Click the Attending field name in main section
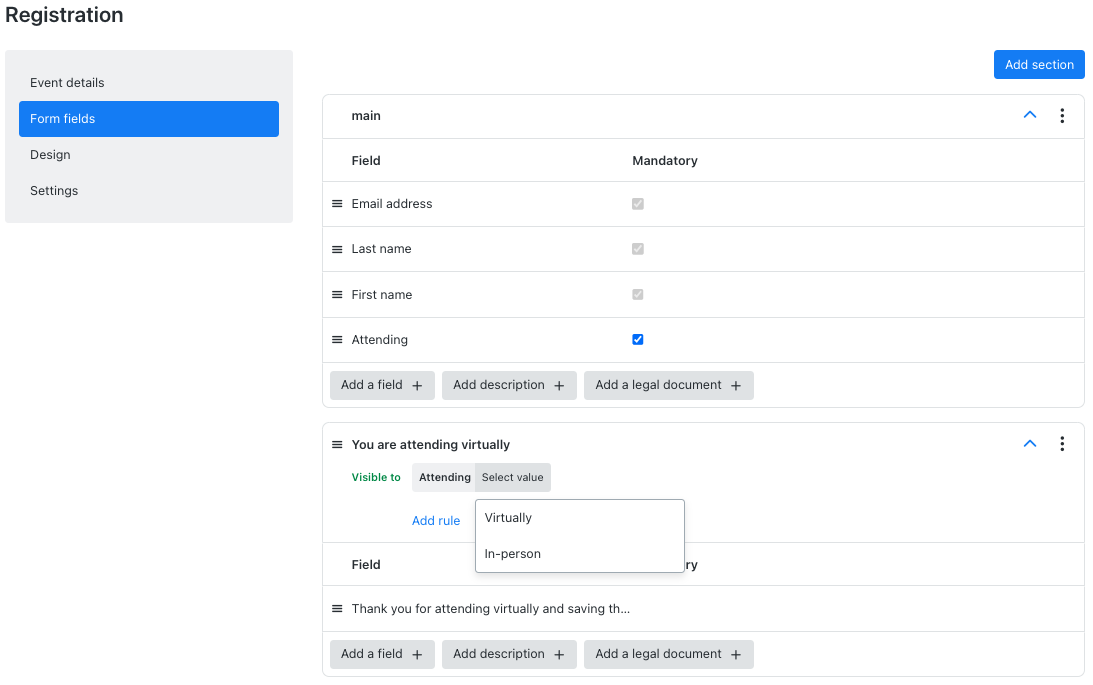The image size is (1093, 685). click(379, 340)
